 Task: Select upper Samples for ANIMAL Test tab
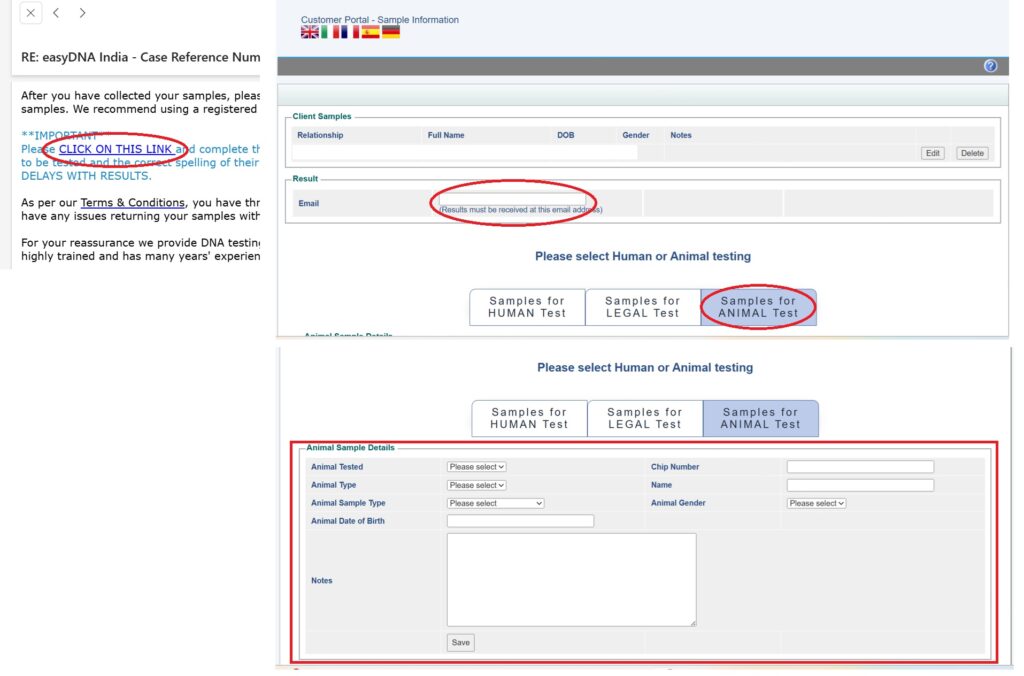pos(758,307)
